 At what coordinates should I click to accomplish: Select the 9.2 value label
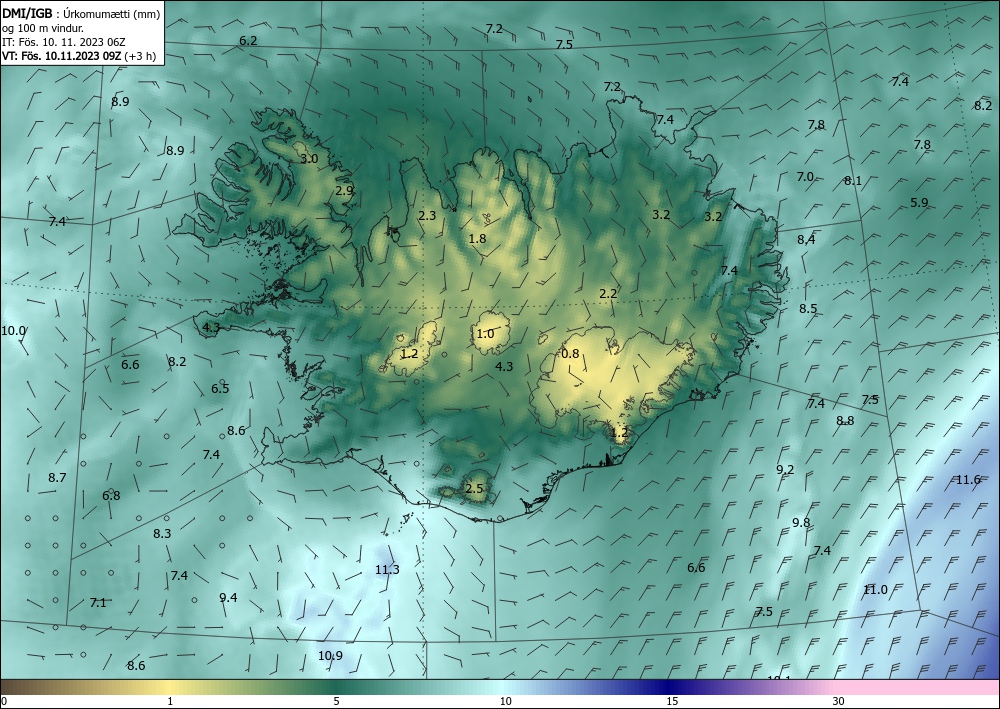[785, 470]
